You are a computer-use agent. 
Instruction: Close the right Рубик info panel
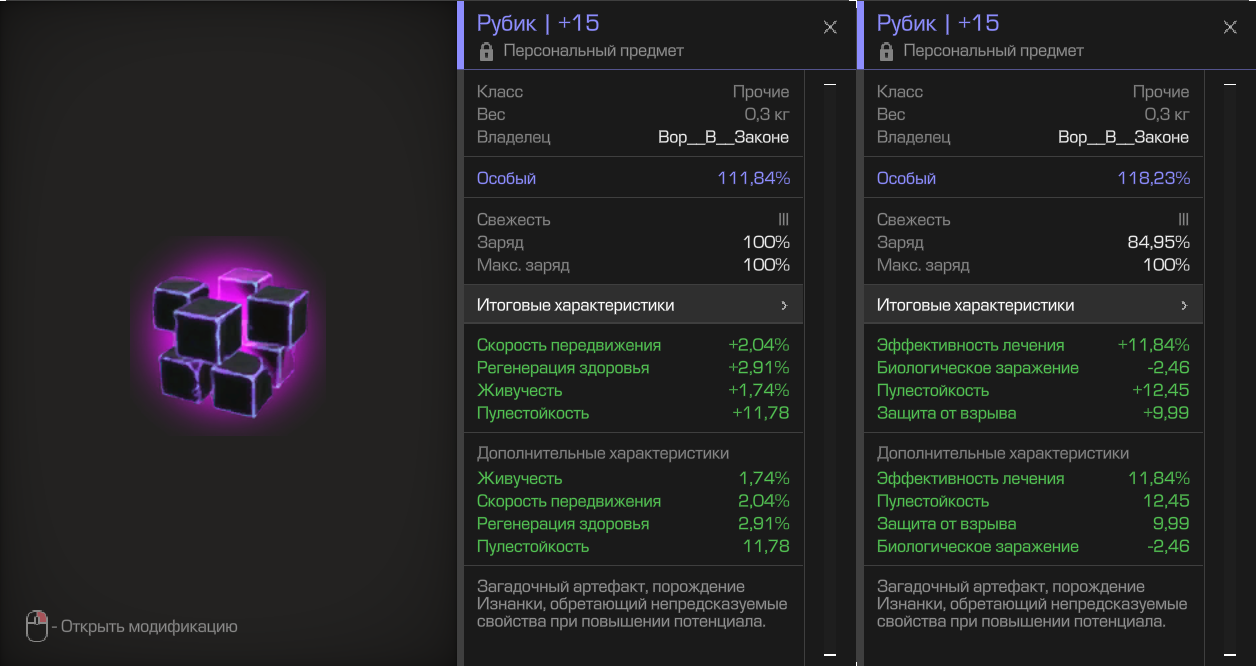pos(1230,27)
